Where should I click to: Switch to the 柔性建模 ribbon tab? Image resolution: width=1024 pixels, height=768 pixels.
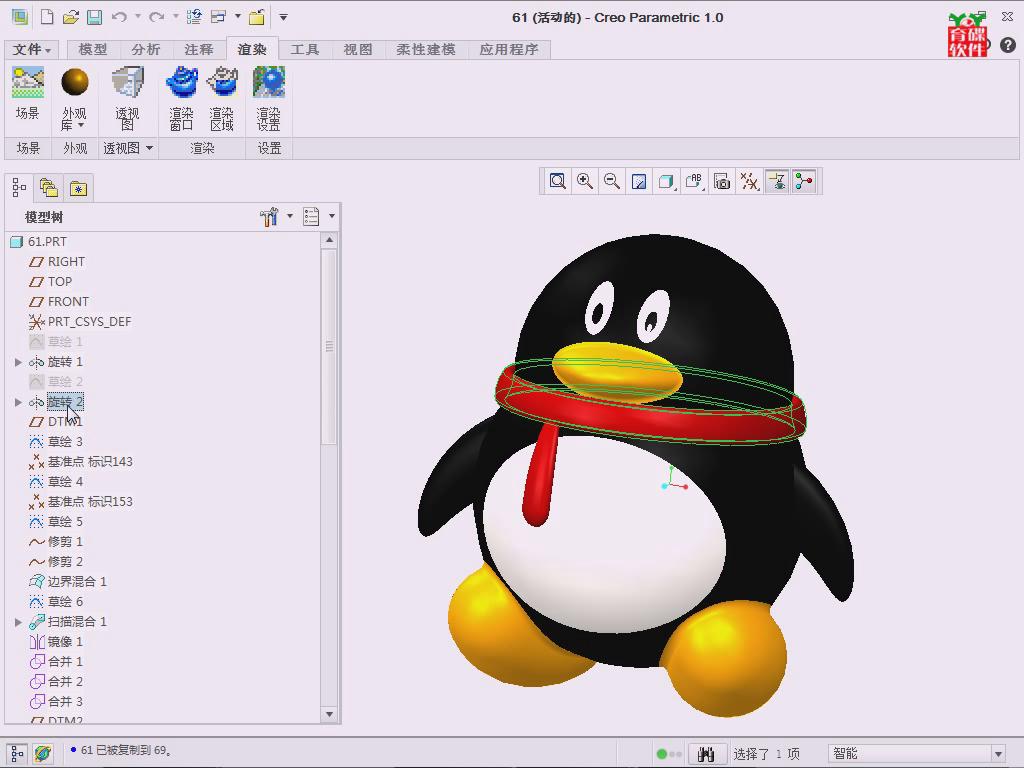(426, 50)
